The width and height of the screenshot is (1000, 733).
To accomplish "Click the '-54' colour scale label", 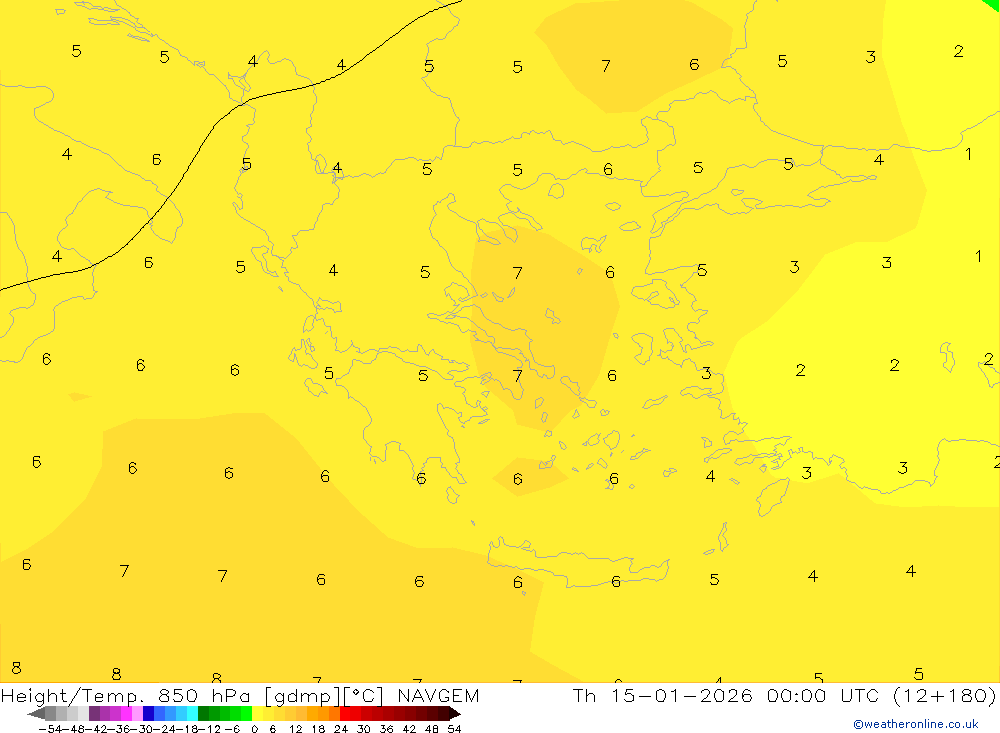I will coord(50,729).
